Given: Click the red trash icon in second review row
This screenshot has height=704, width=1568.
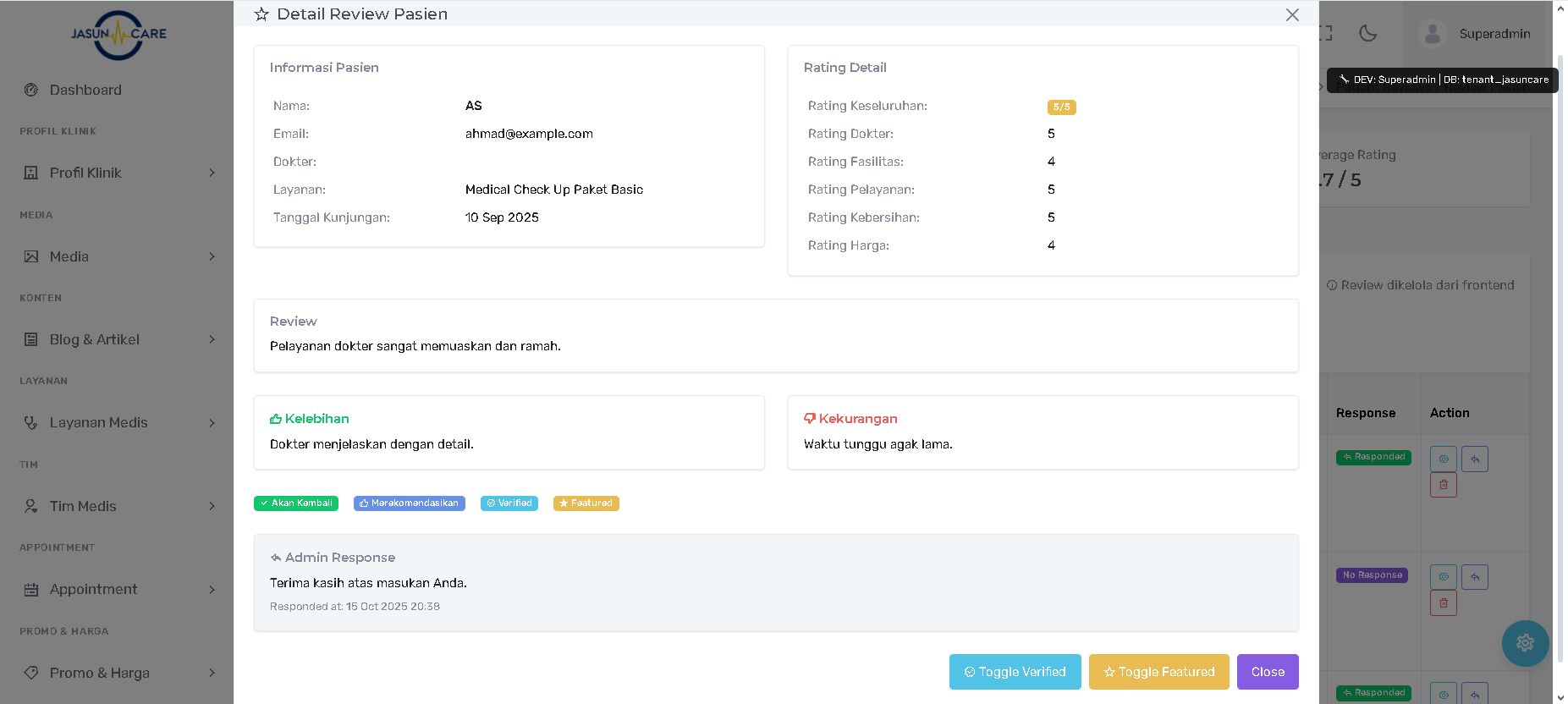Looking at the screenshot, I should coord(1444,603).
